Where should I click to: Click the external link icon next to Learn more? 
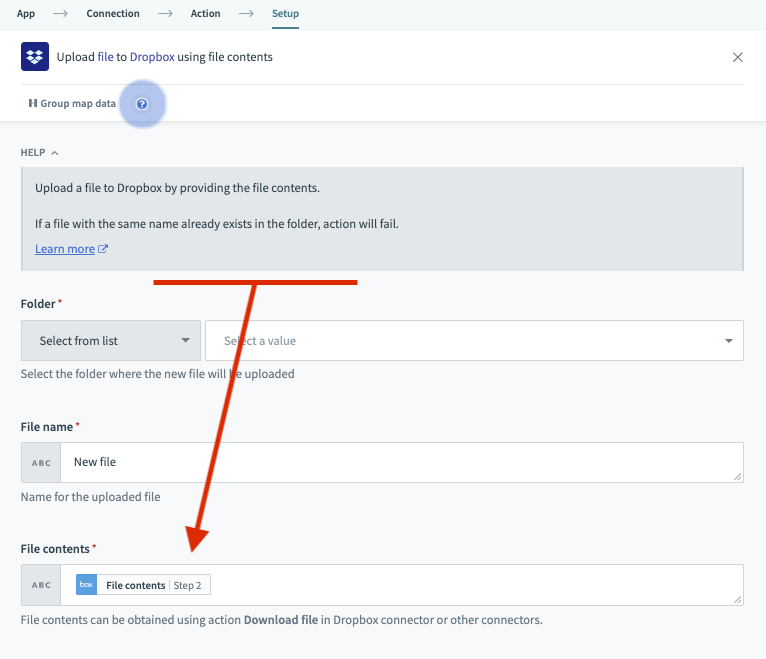103,249
